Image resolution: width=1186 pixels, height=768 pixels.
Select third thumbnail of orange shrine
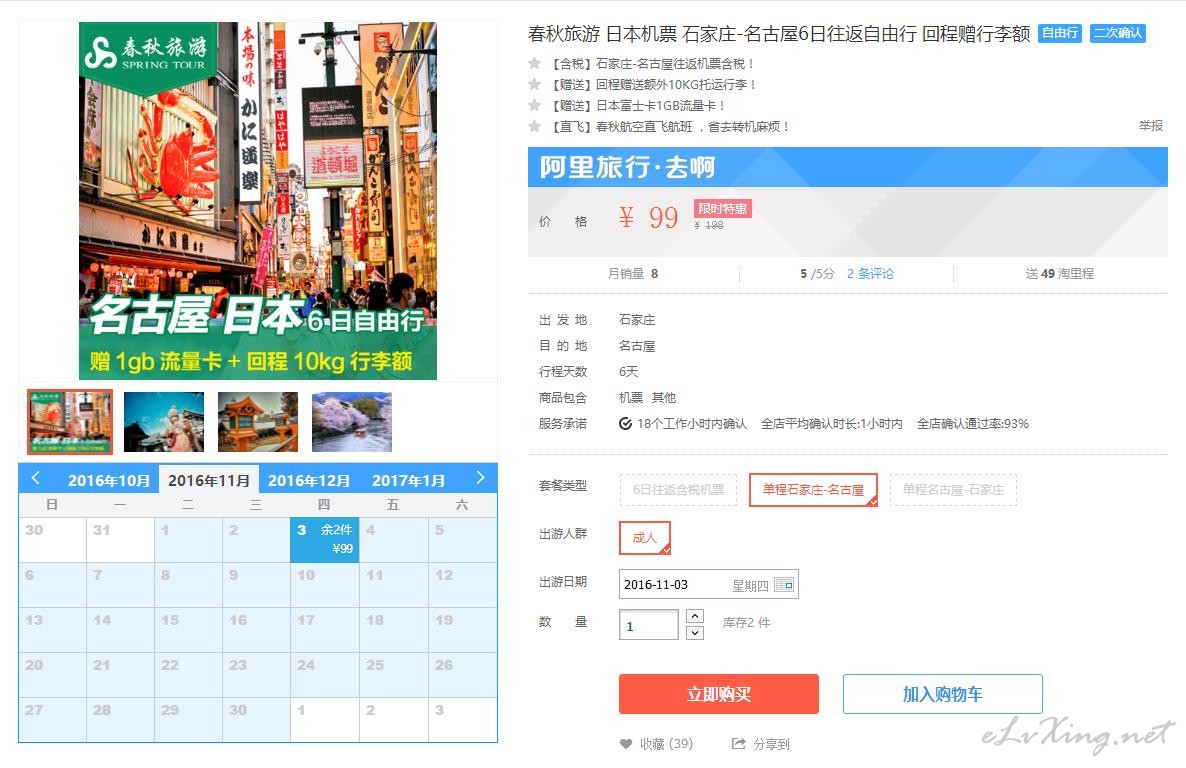(x=258, y=422)
